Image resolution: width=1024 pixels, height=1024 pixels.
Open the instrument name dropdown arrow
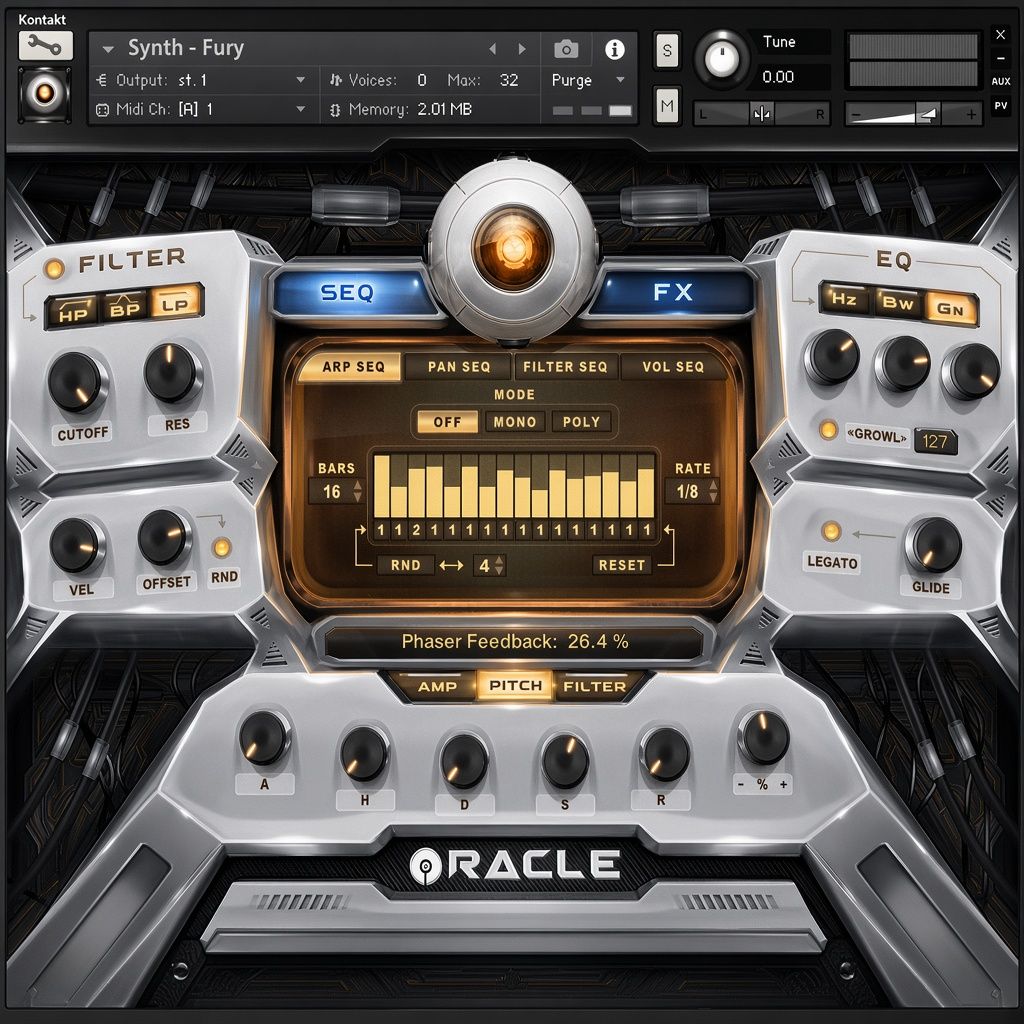(108, 49)
